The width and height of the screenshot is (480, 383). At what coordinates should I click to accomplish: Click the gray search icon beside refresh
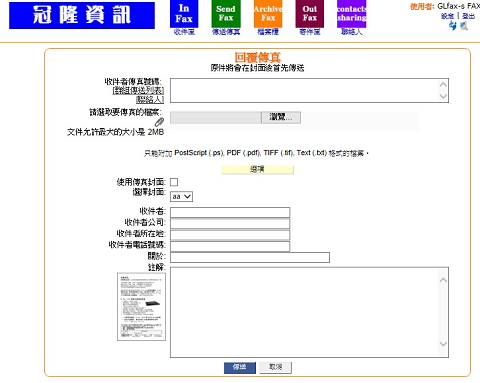464,26
